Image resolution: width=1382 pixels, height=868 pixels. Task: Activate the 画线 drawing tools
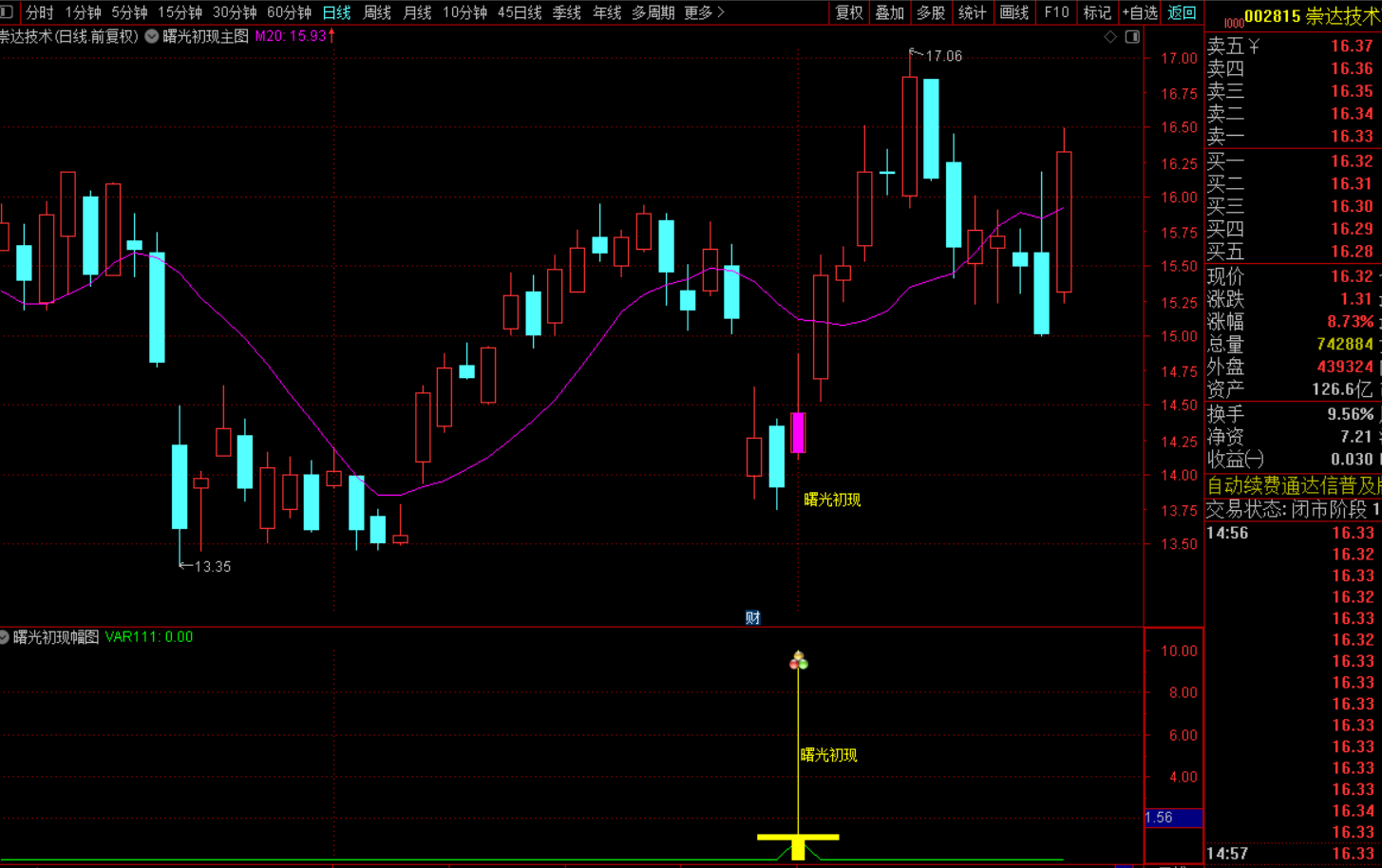point(1014,12)
